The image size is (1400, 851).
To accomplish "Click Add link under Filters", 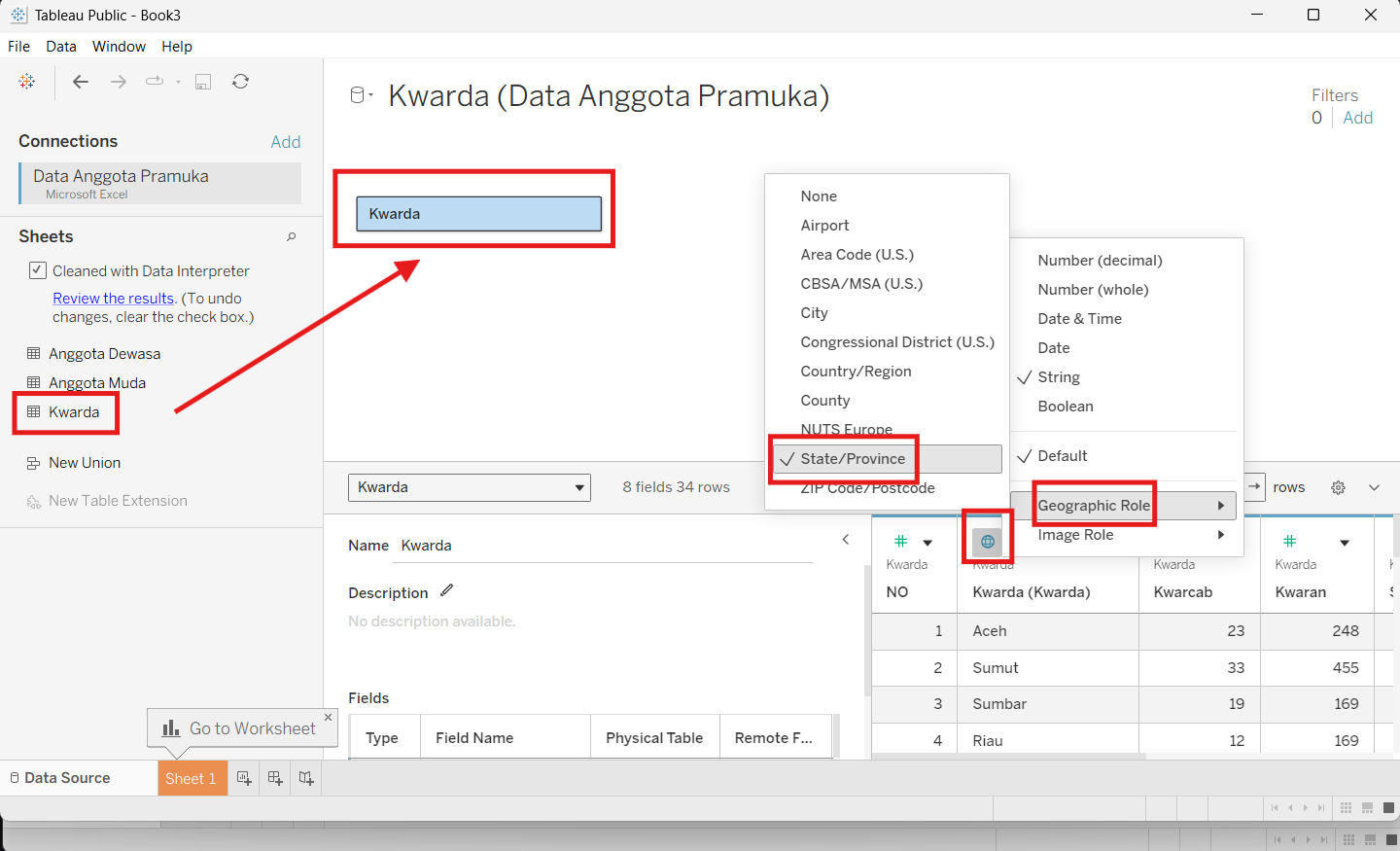I will click(x=1357, y=118).
